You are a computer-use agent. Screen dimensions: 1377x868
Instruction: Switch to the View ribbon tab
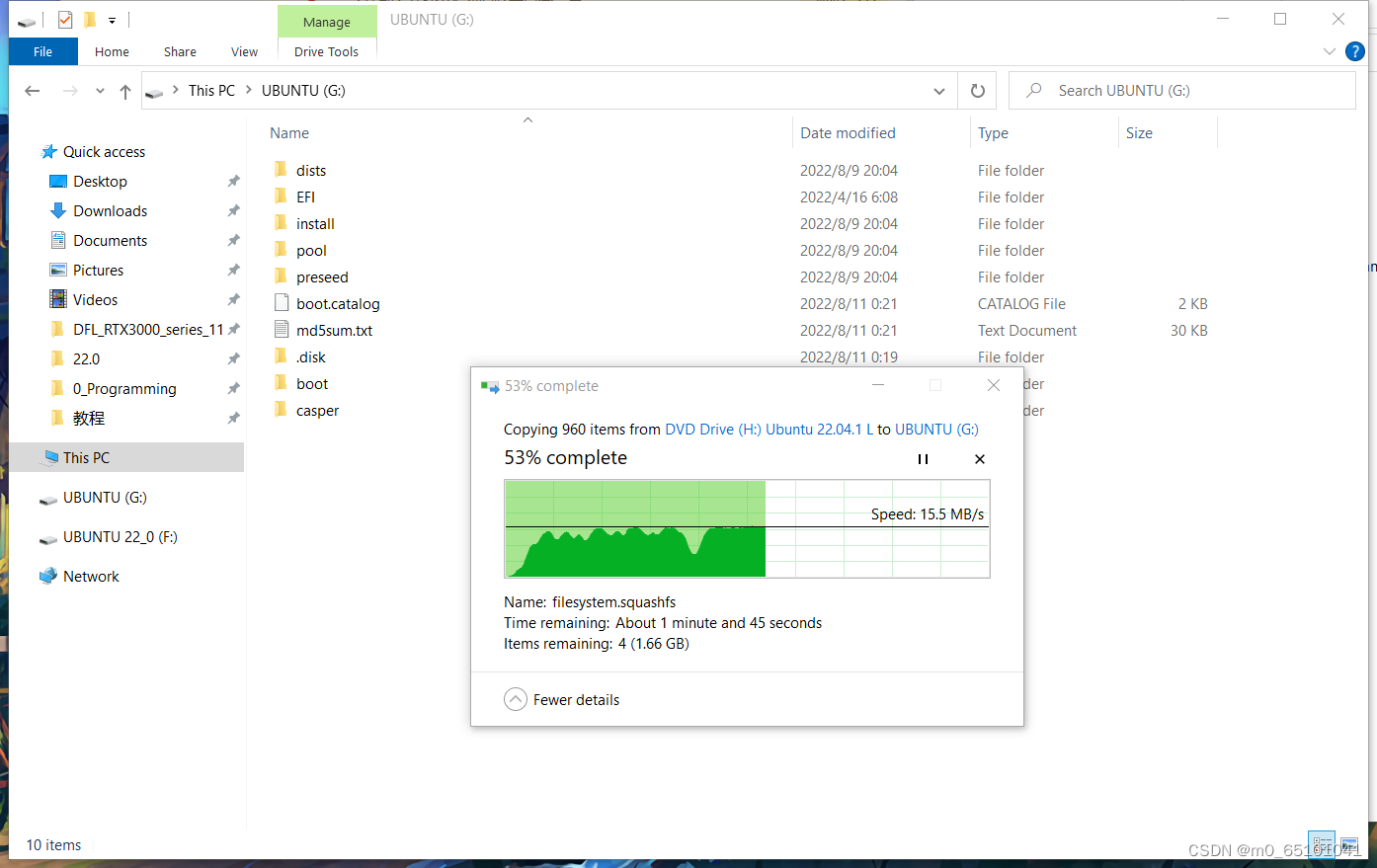pyautogui.click(x=244, y=51)
